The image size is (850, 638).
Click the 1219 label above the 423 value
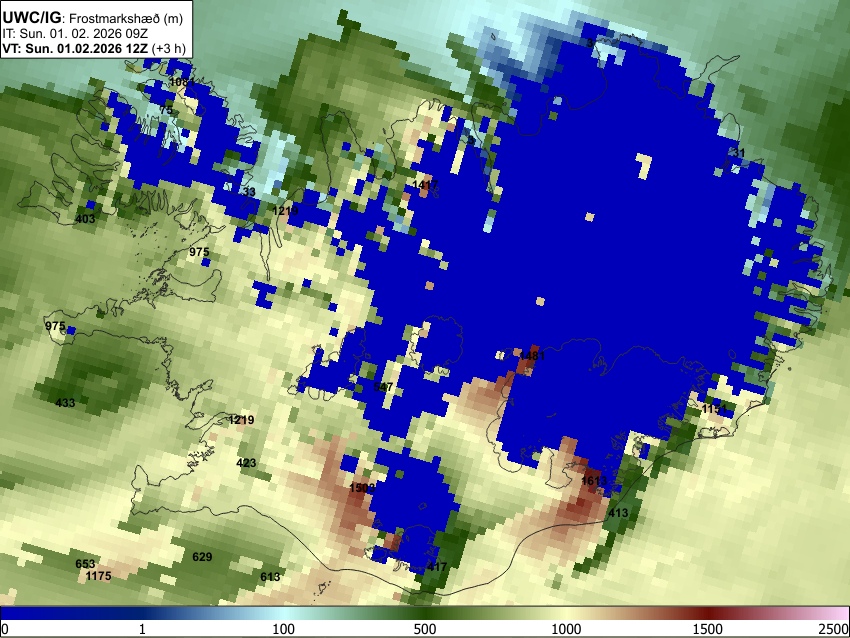tap(241, 420)
